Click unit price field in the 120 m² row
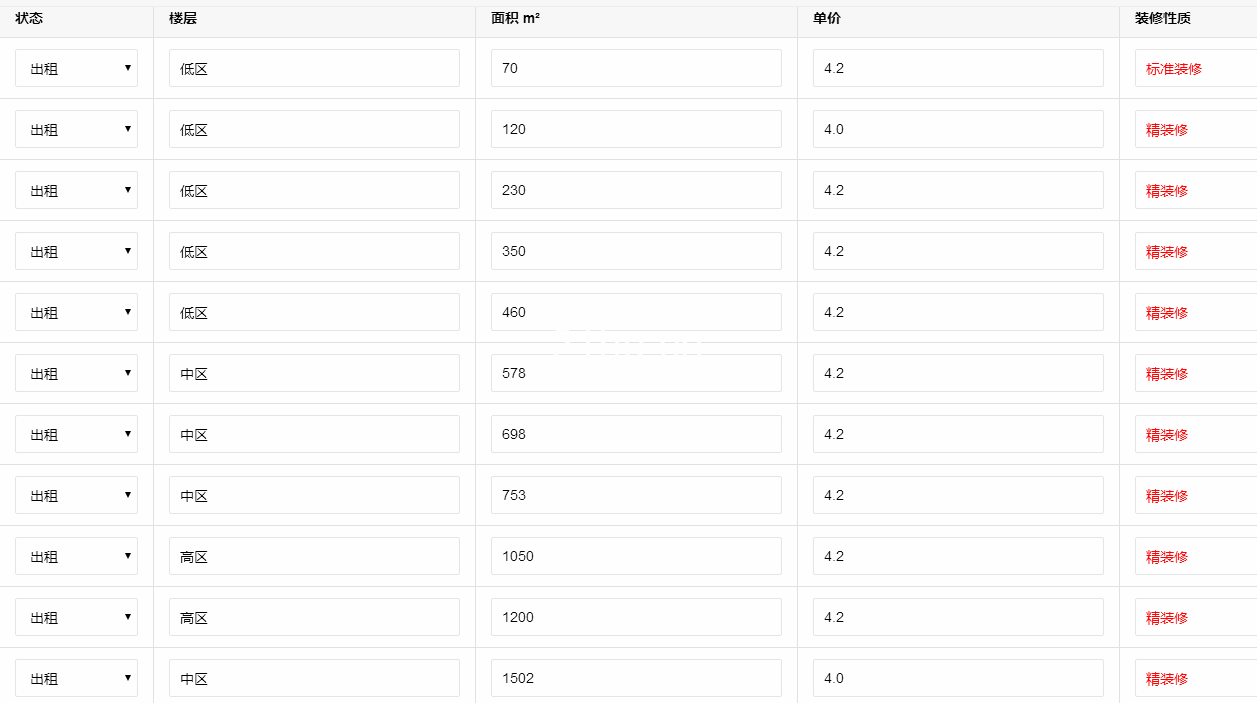Image resolution: width=1257 pixels, height=703 pixels. (x=958, y=129)
